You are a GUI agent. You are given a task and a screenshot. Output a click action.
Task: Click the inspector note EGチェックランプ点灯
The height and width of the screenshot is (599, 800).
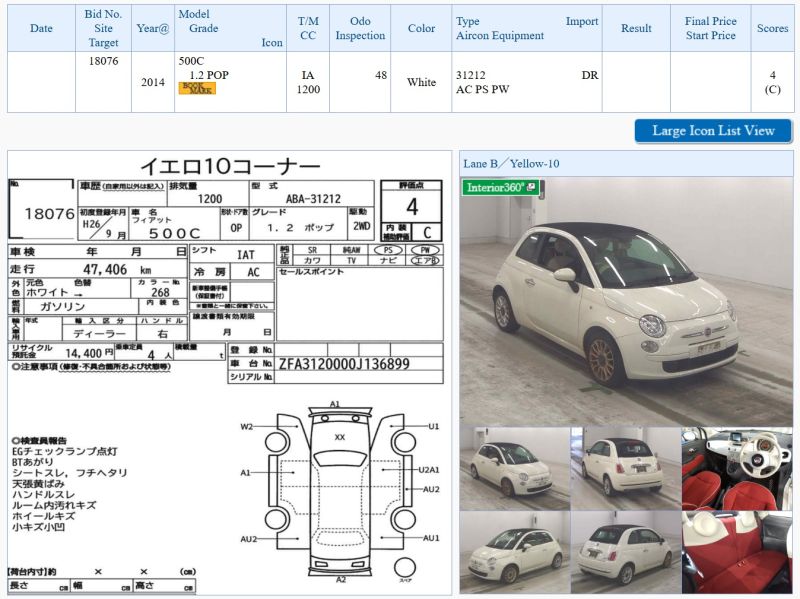64,452
